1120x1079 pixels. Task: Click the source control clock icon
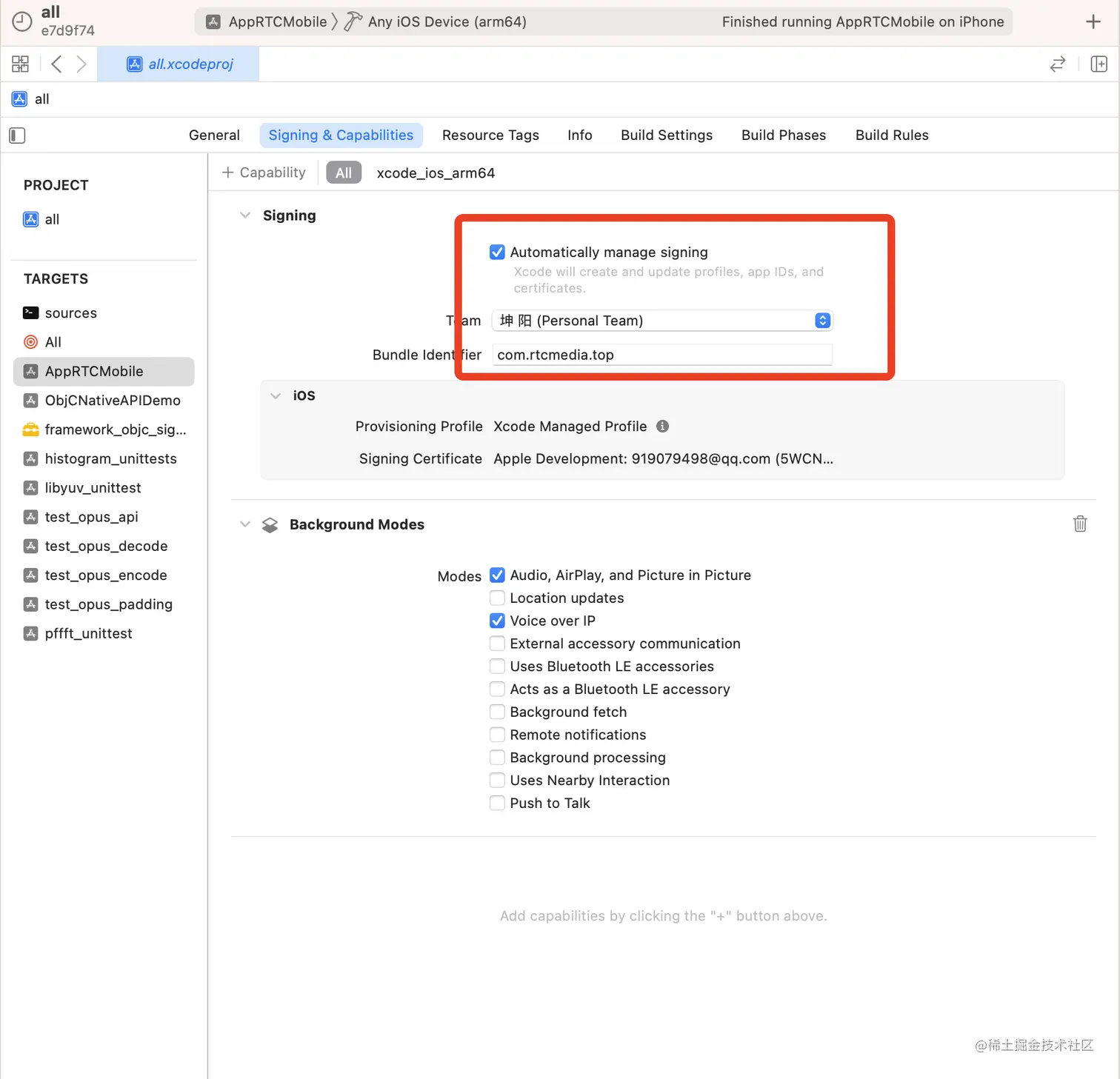[22, 21]
